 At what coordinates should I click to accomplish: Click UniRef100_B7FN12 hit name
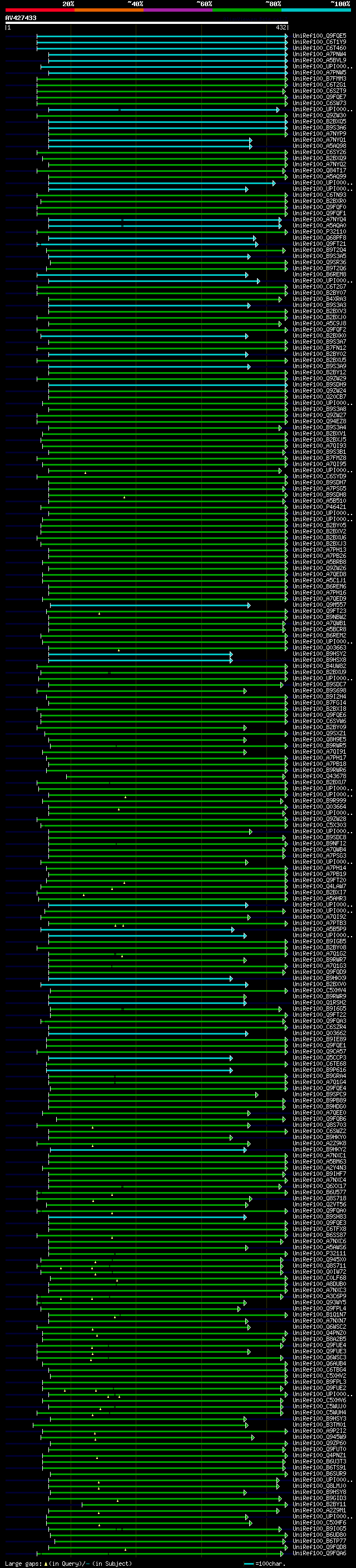click(x=319, y=348)
